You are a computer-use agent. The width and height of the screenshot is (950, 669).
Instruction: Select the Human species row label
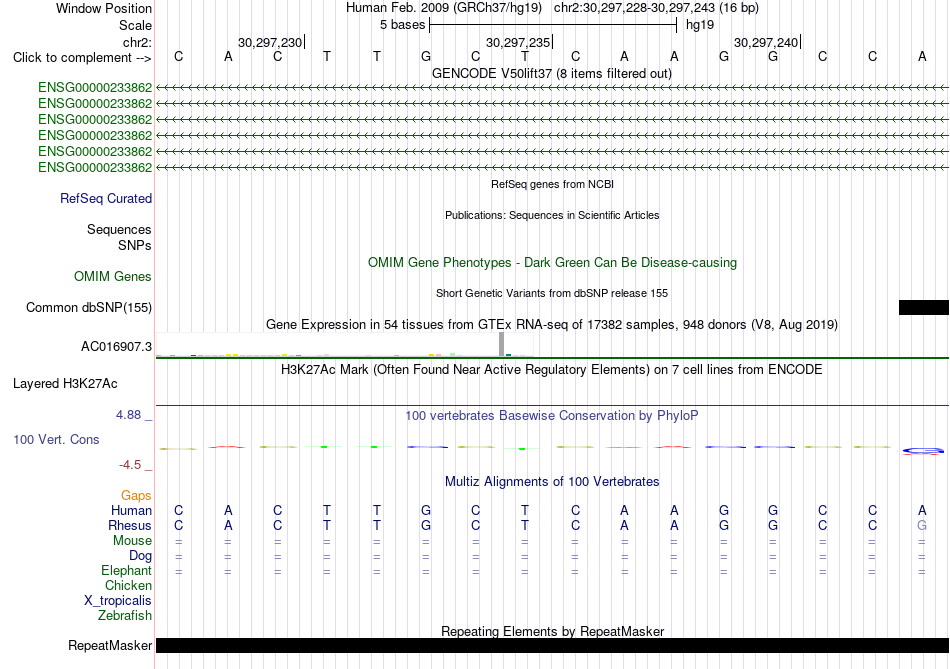[131, 510]
